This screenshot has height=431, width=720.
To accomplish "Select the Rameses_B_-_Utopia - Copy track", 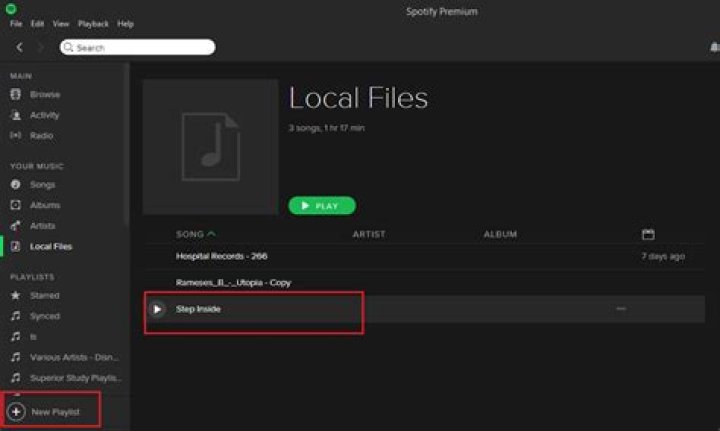I will tap(234, 283).
